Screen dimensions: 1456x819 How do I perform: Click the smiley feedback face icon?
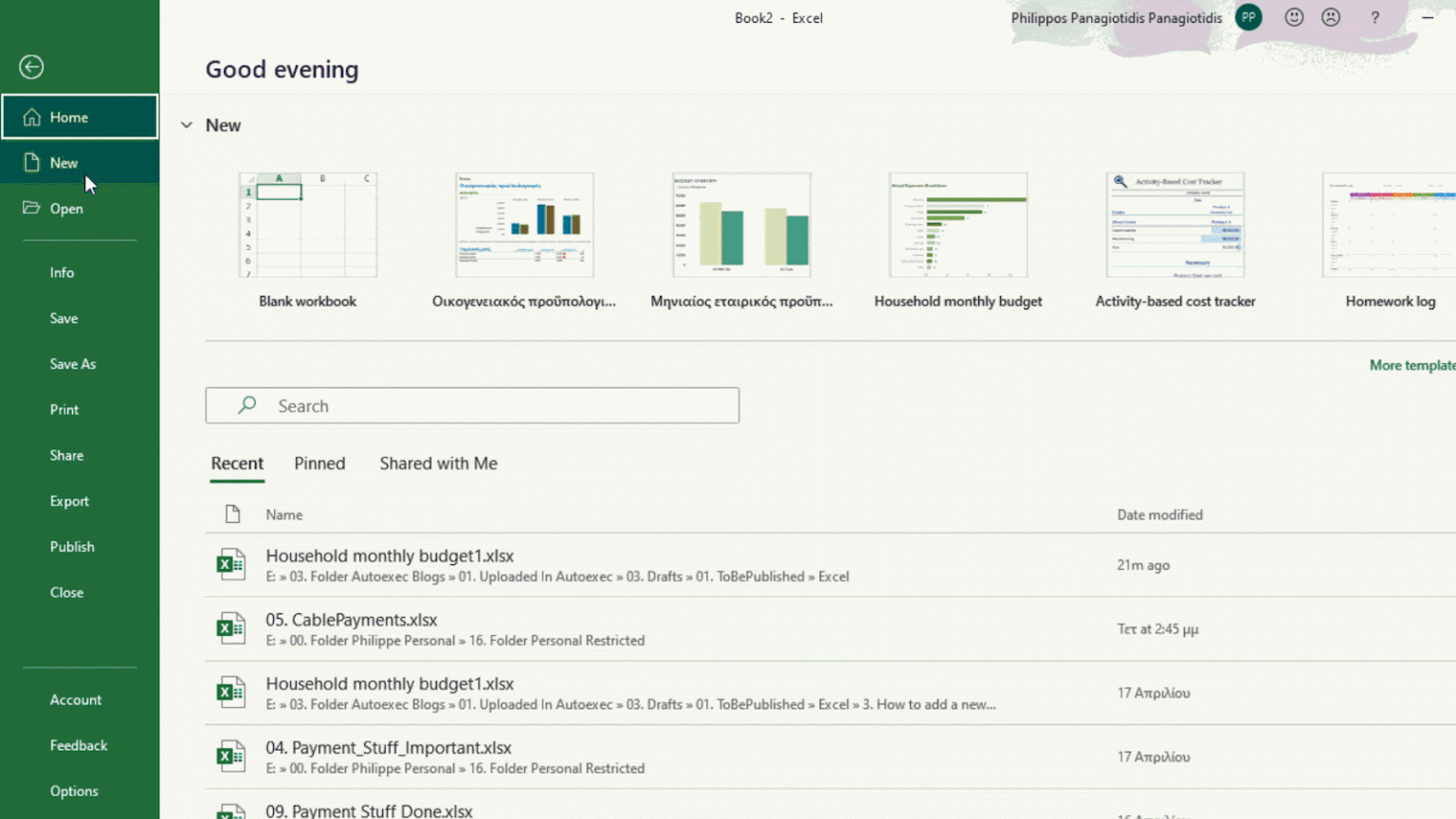tap(1294, 17)
